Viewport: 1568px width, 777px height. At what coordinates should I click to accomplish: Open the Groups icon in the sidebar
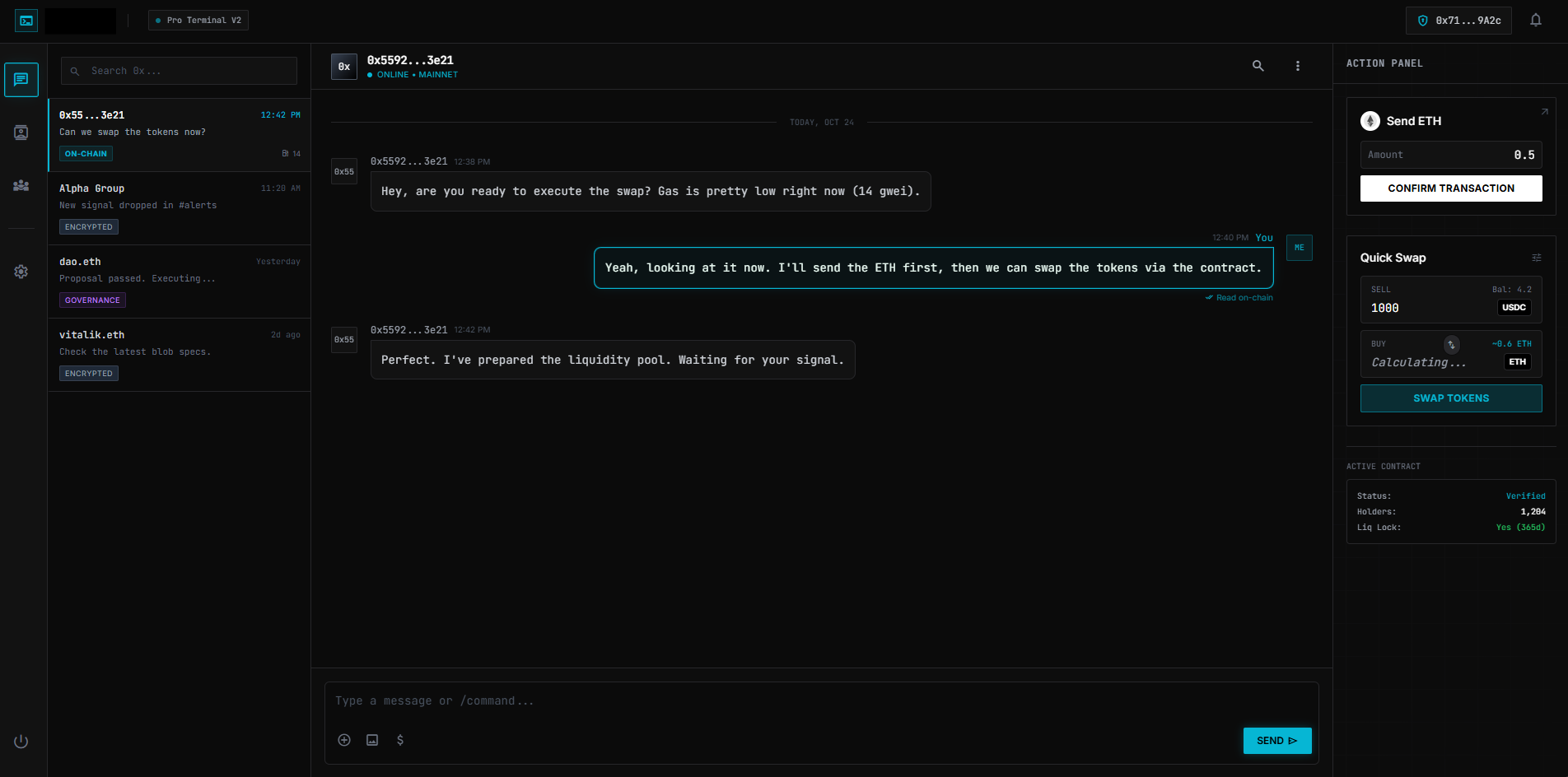[21, 186]
